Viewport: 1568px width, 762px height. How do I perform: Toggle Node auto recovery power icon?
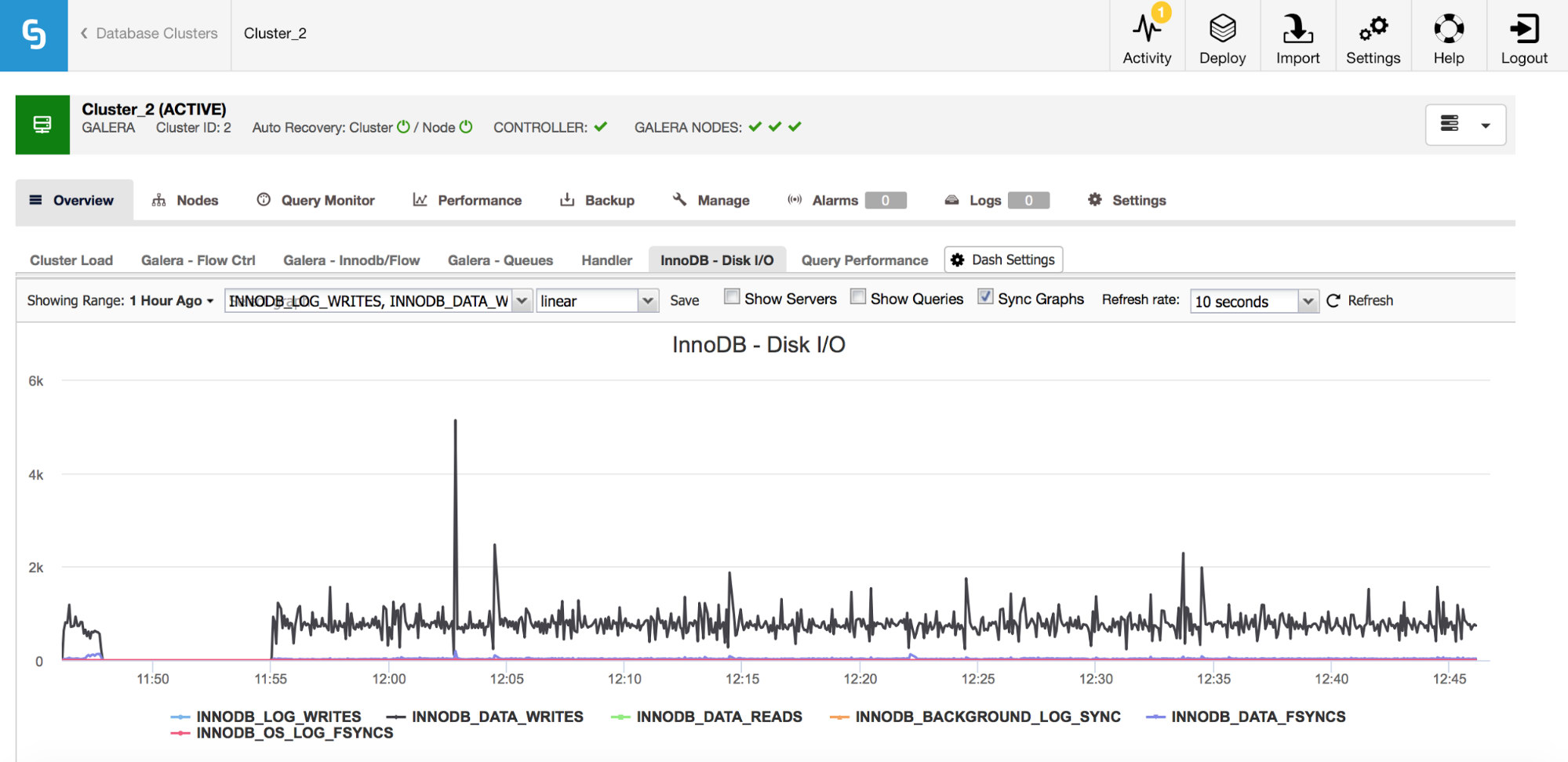(x=466, y=127)
